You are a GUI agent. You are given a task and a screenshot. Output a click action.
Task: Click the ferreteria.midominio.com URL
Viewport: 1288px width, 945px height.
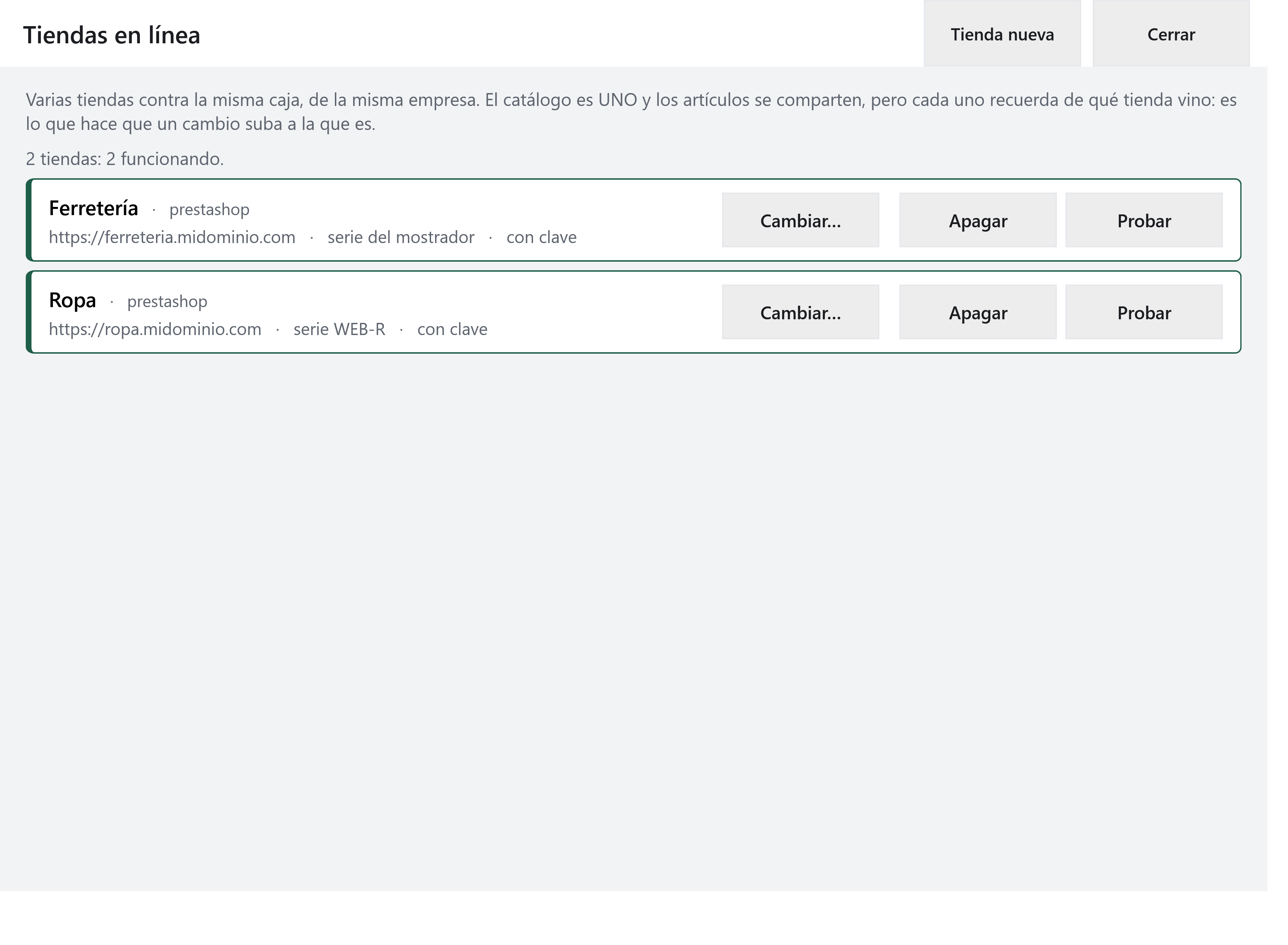point(172,237)
